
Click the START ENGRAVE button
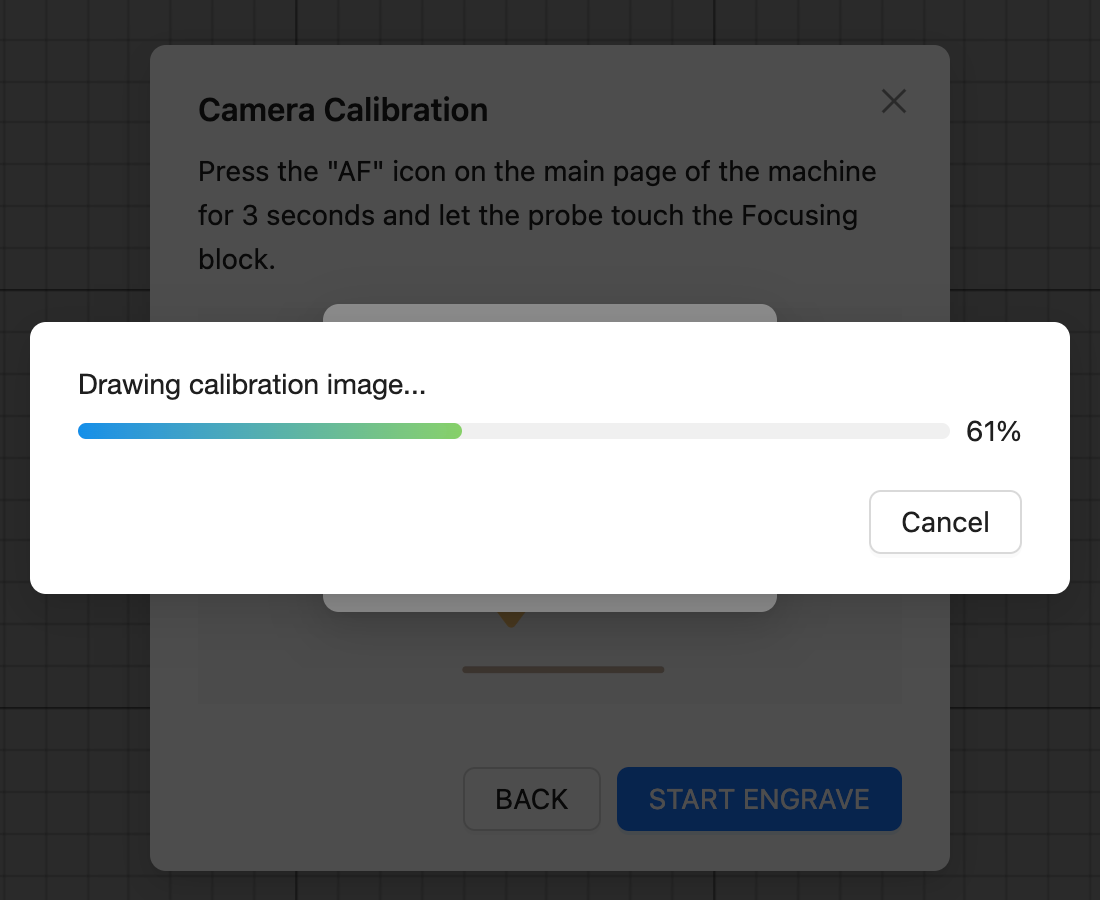[759, 799]
